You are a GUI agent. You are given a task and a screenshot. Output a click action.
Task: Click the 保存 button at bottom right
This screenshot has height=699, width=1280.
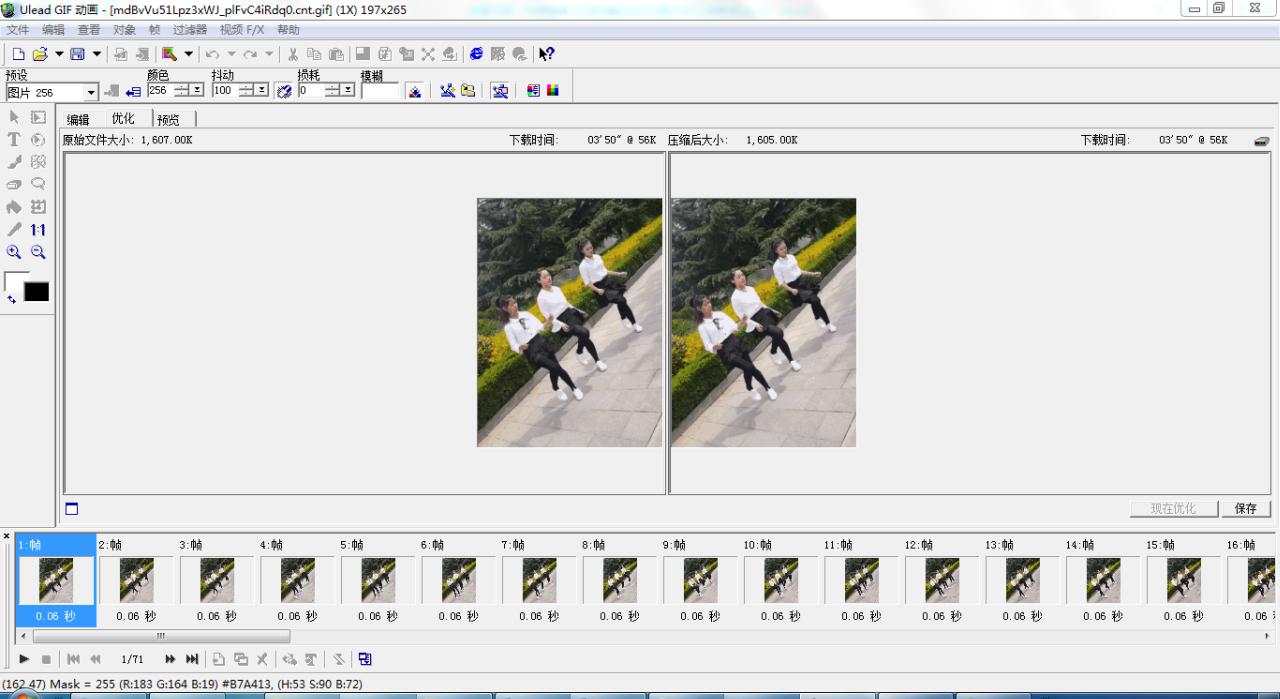[1244, 508]
